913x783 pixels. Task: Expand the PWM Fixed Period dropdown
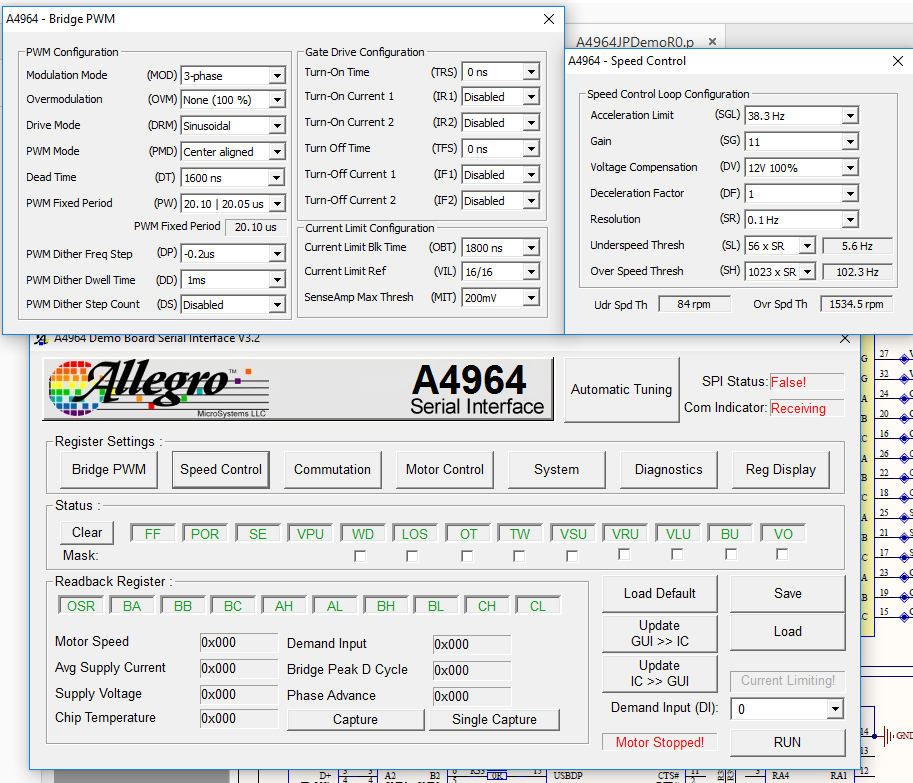(x=278, y=204)
